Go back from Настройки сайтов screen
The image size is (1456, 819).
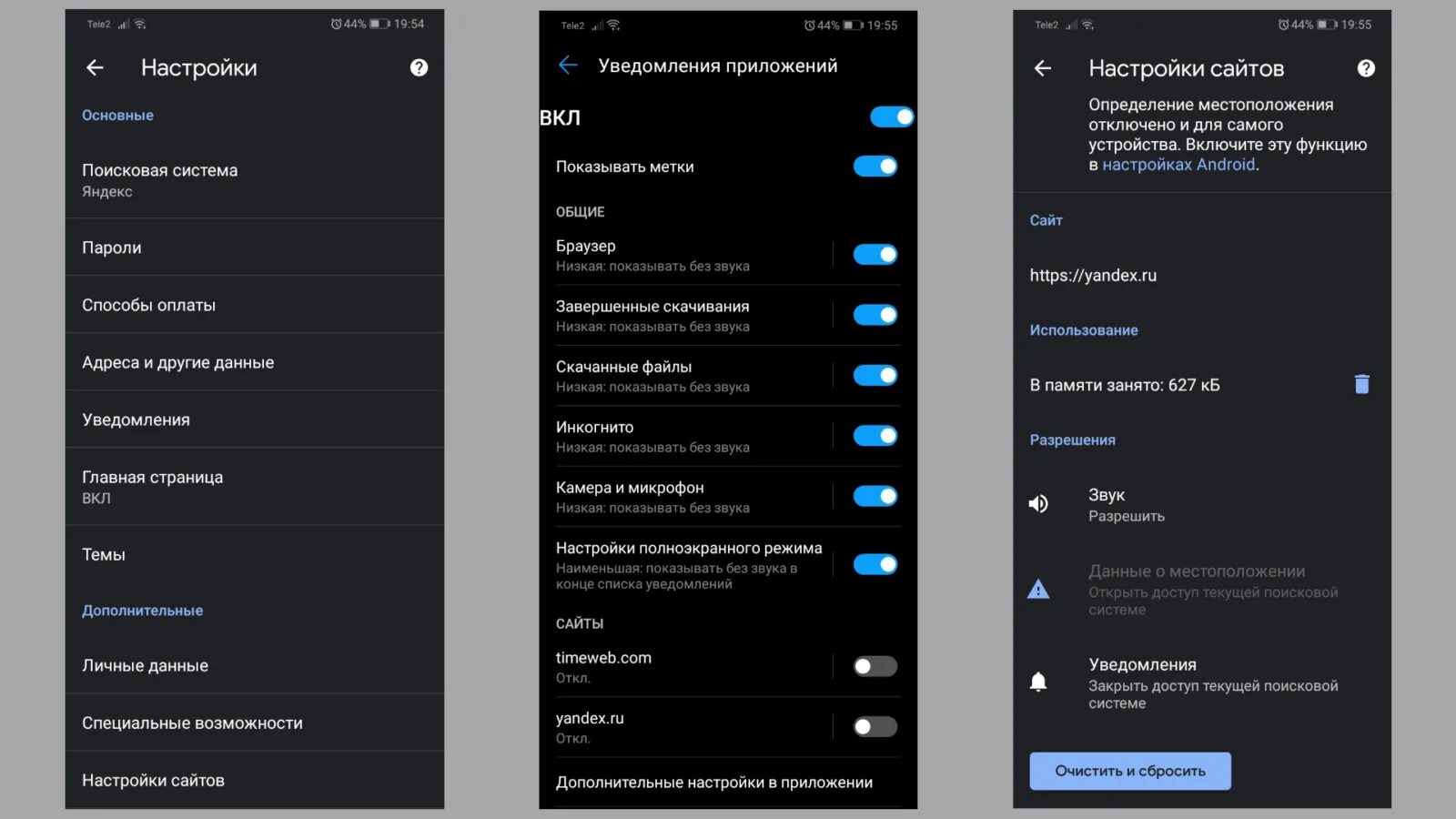(1043, 68)
